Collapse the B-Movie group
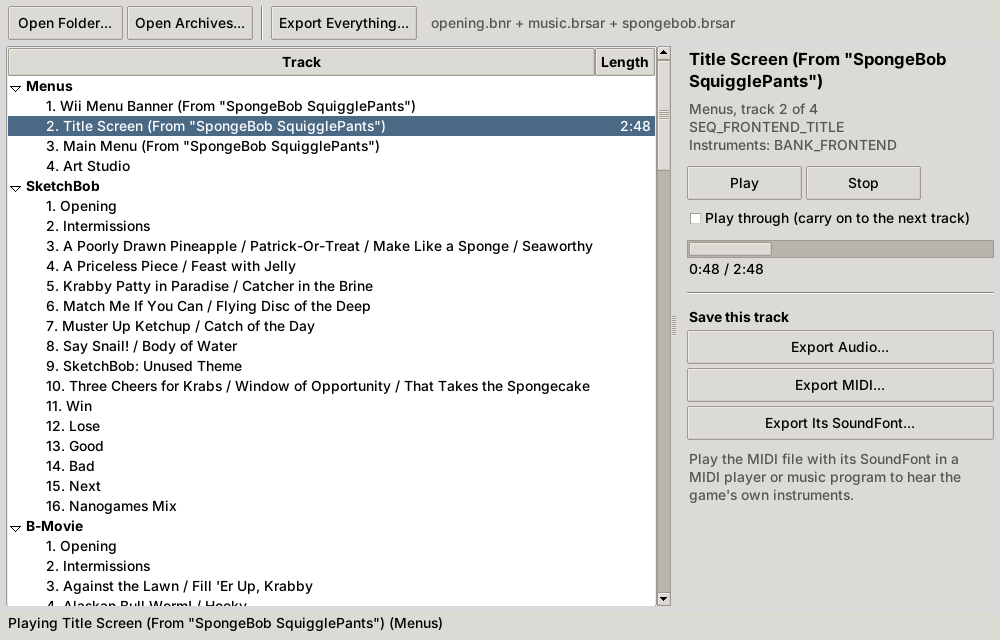The width and height of the screenshot is (1000, 640). pyautogui.click(x=16, y=527)
